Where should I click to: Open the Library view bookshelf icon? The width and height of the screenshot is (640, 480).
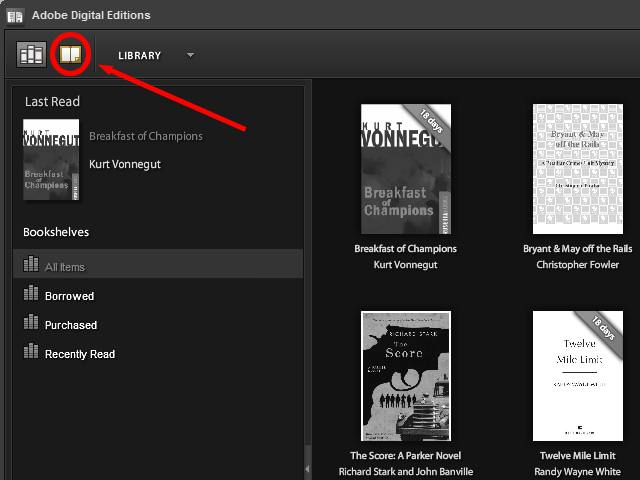(x=31, y=54)
